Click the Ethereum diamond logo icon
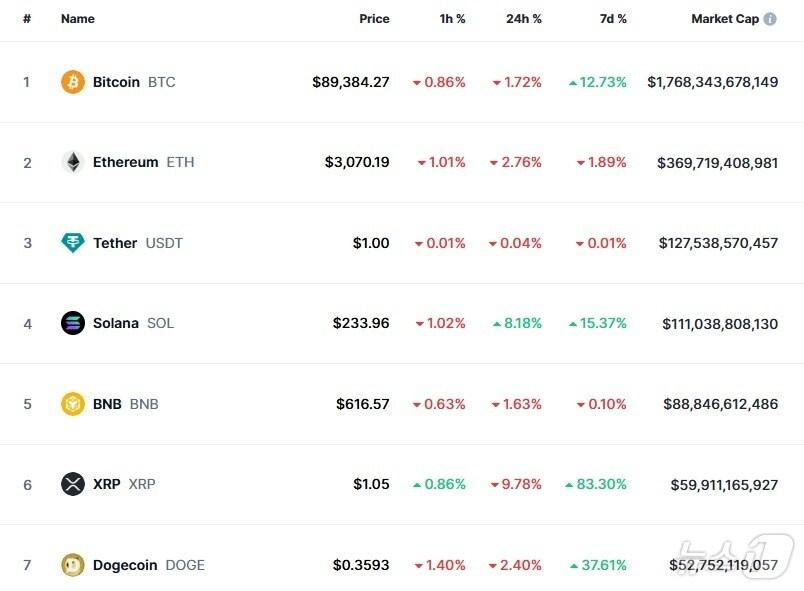 73,162
